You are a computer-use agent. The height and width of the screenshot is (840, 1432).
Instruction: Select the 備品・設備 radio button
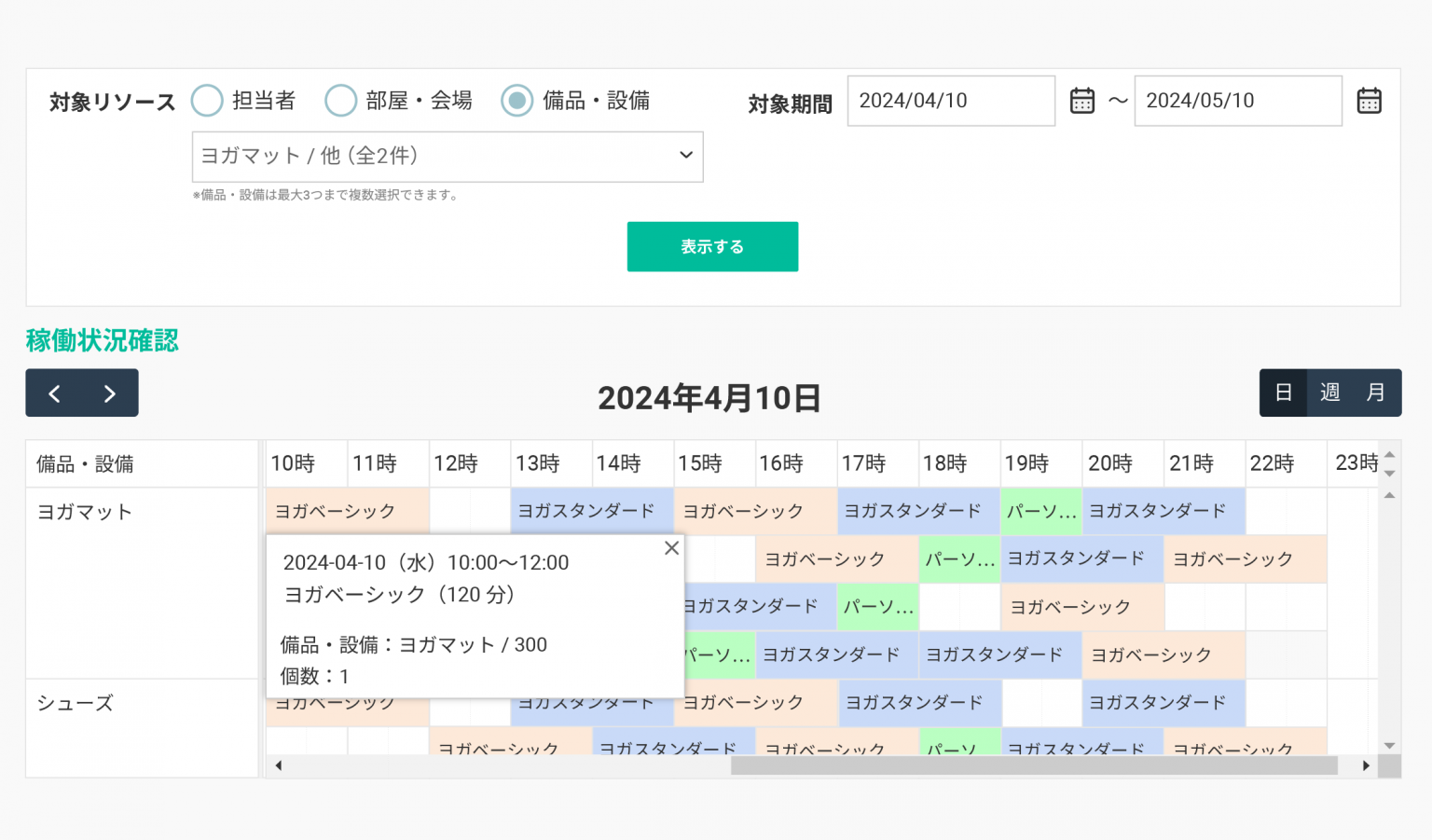517,101
